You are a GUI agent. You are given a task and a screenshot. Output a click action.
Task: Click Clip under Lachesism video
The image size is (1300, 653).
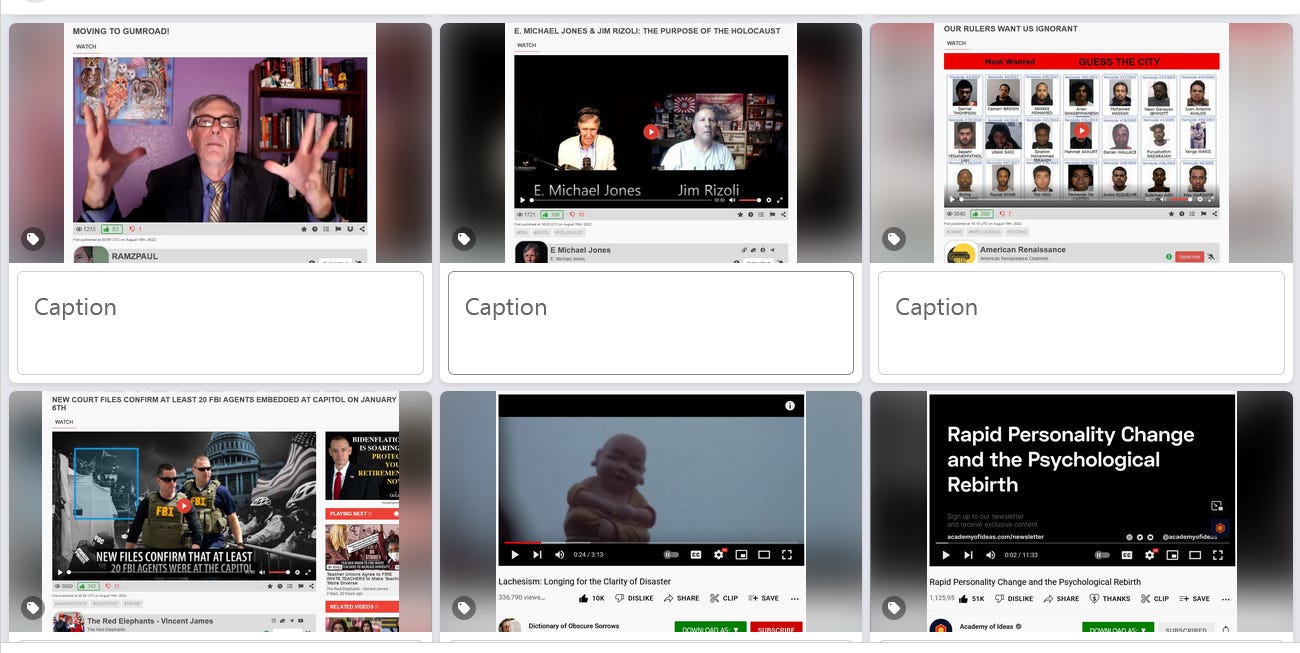click(x=724, y=598)
